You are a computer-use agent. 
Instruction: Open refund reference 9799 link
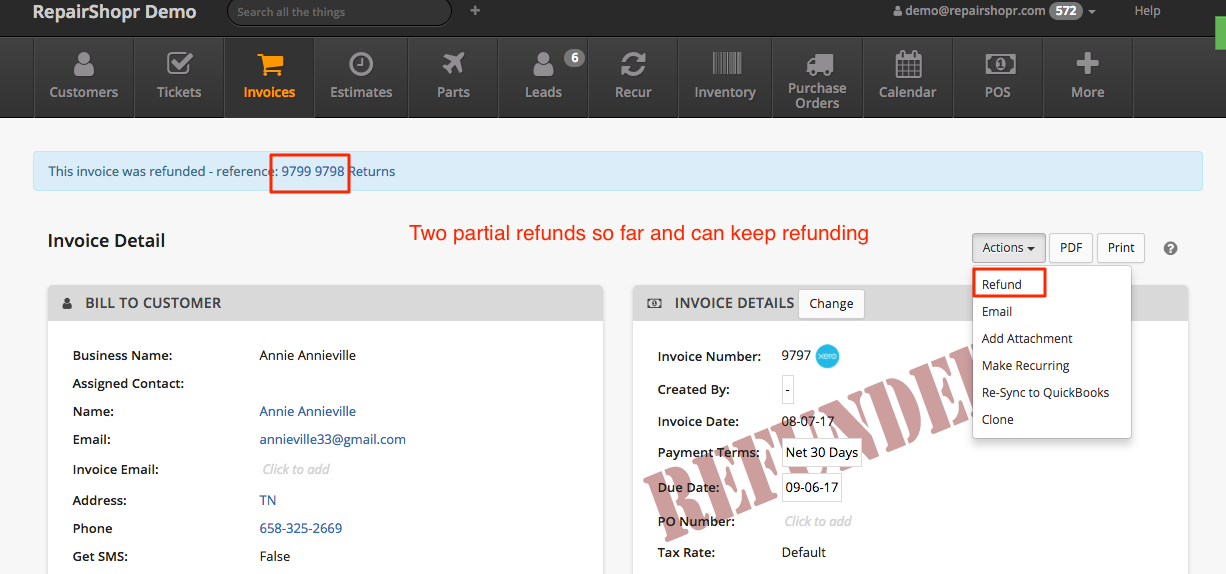(296, 171)
